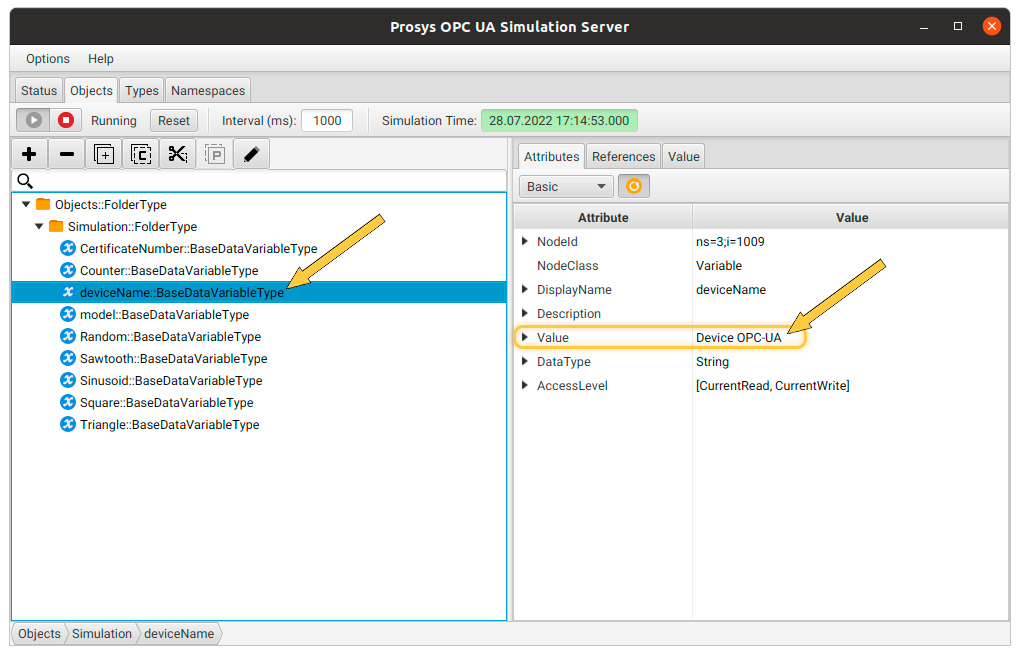Select the Objects tab

coord(91,90)
